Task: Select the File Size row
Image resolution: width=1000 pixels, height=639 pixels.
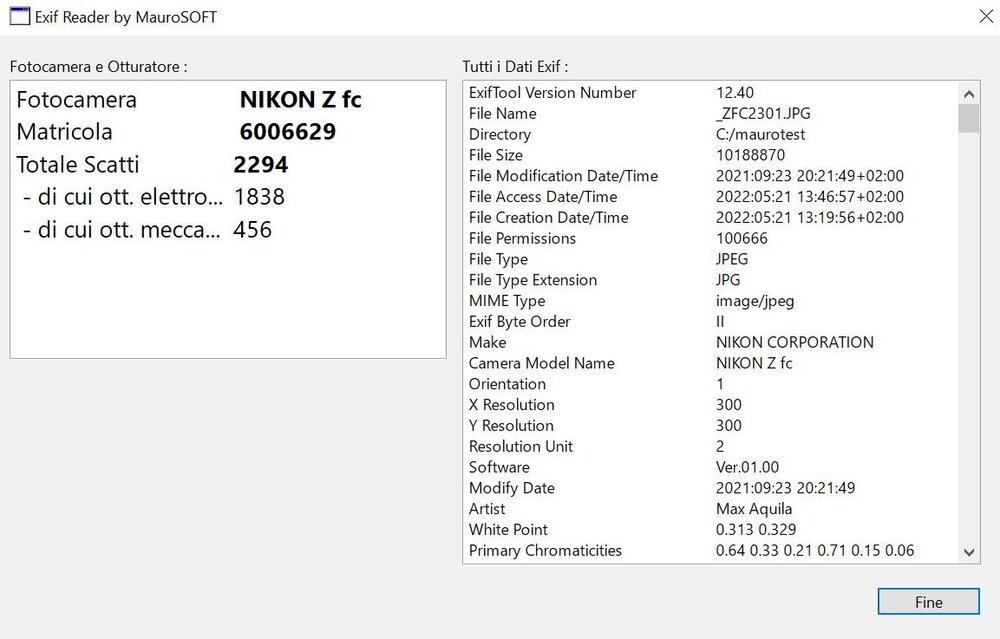Action: point(710,155)
